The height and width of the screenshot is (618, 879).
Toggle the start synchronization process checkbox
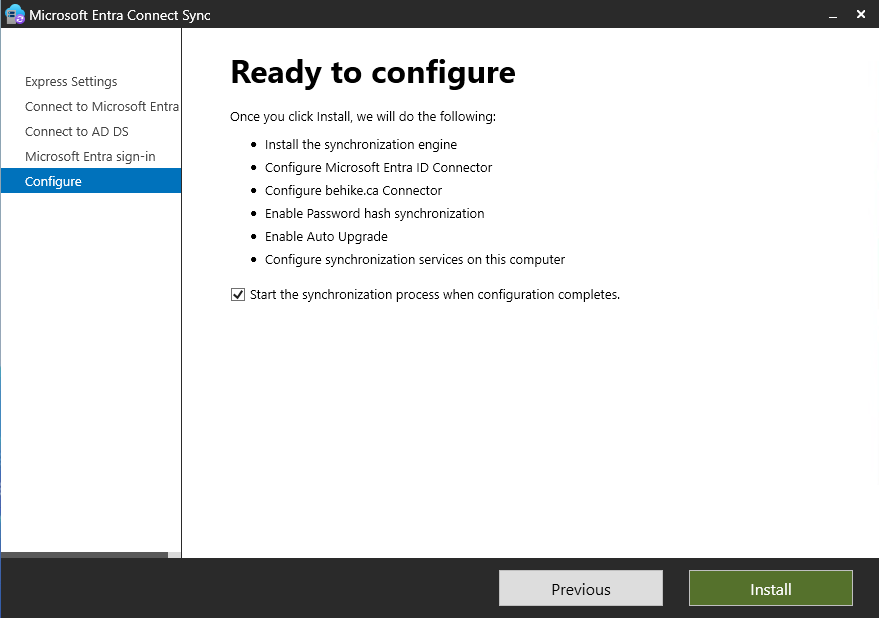pos(238,295)
